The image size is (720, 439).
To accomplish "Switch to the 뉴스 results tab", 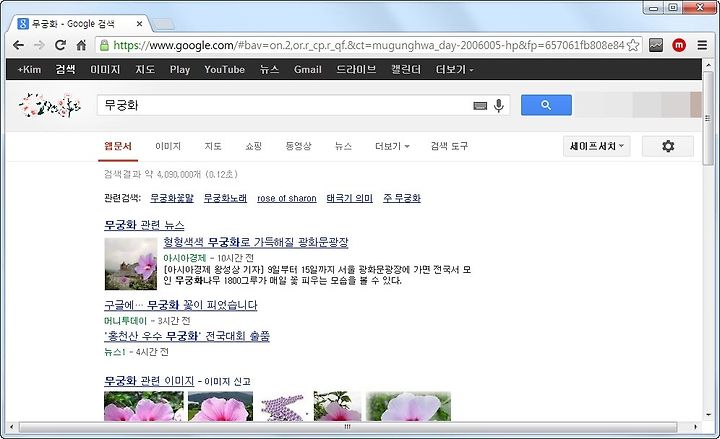I will point(343,146).
